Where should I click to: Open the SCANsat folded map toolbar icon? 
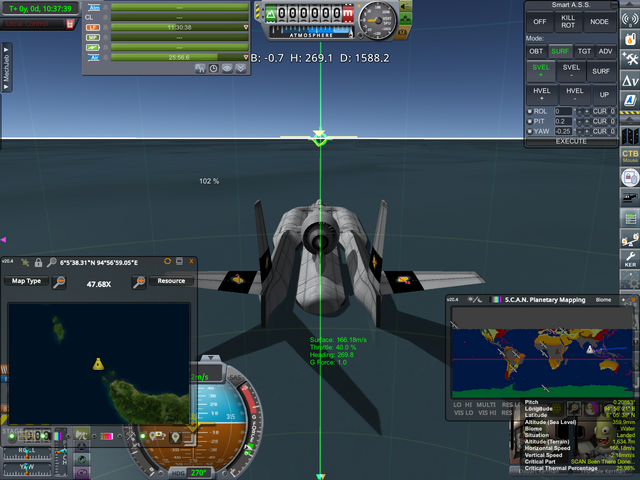(630, 136)
